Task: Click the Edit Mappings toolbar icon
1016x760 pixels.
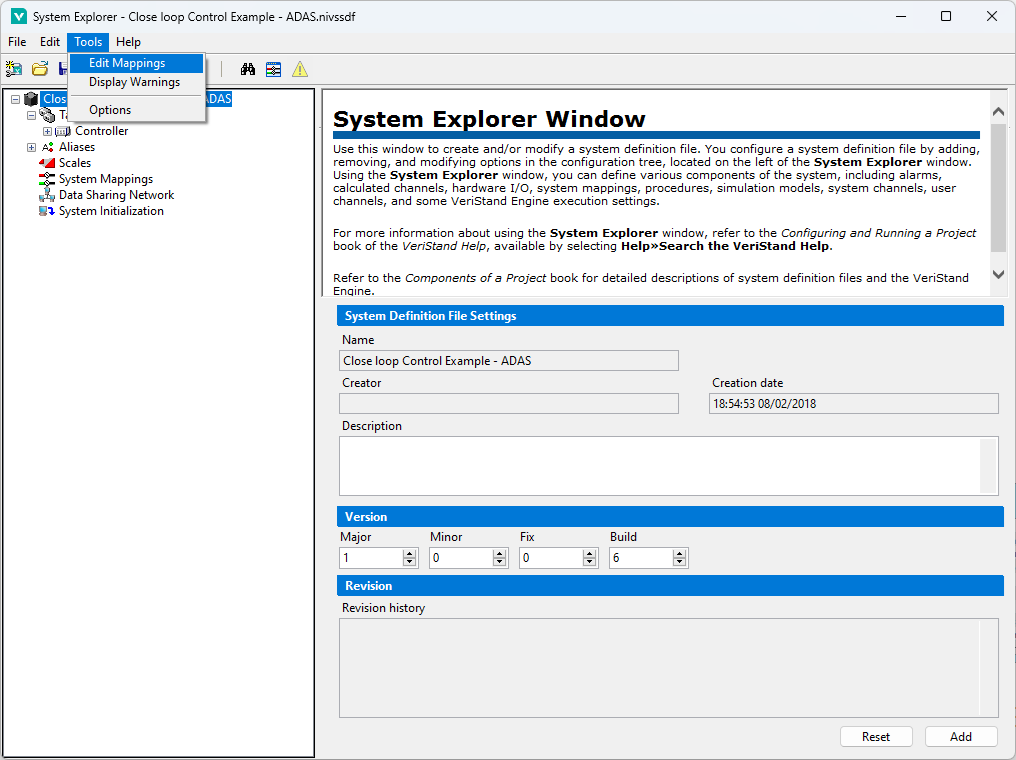Action: coord(273,69)
